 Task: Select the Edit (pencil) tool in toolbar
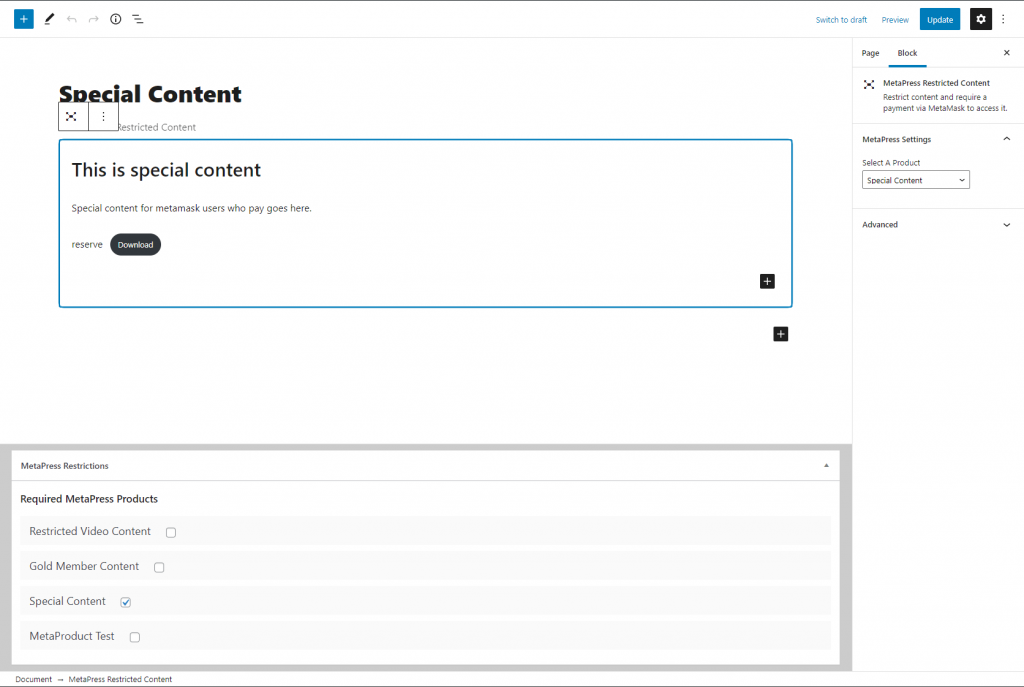[x=48, y=18]
